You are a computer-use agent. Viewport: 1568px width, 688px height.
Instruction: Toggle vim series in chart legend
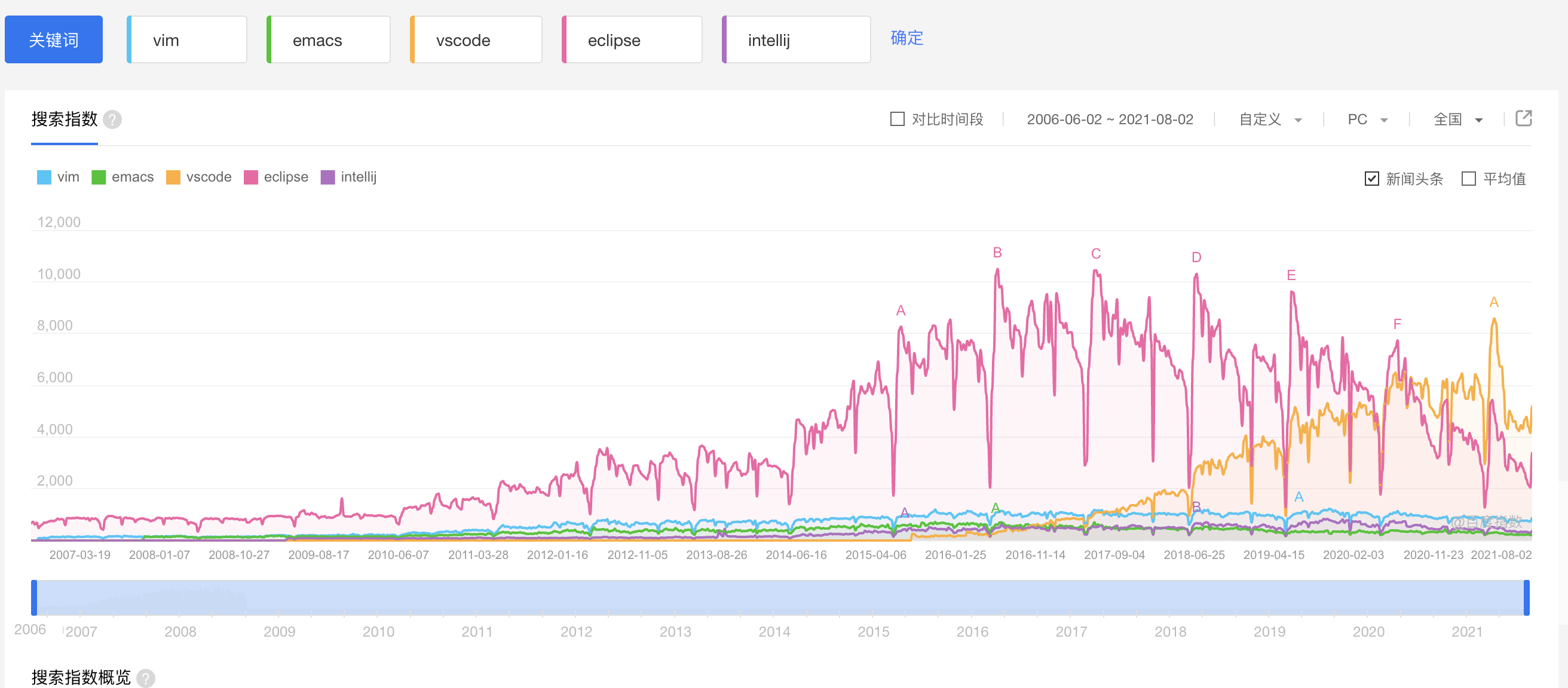(x=59, y=177)
